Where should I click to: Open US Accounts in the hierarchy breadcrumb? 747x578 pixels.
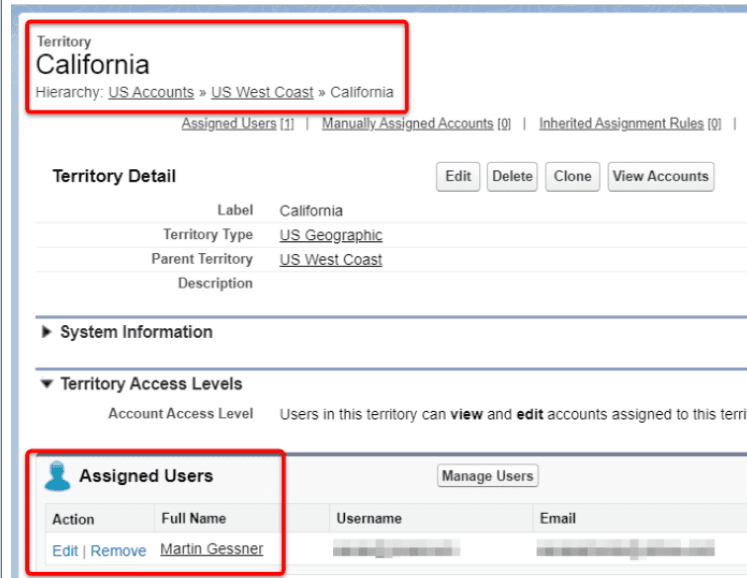coord(151,92)
